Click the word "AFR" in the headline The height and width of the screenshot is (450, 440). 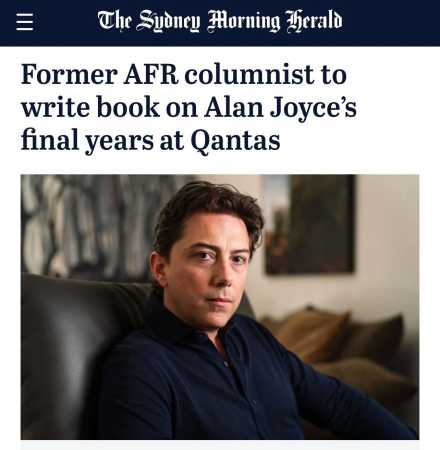point(151,74)
